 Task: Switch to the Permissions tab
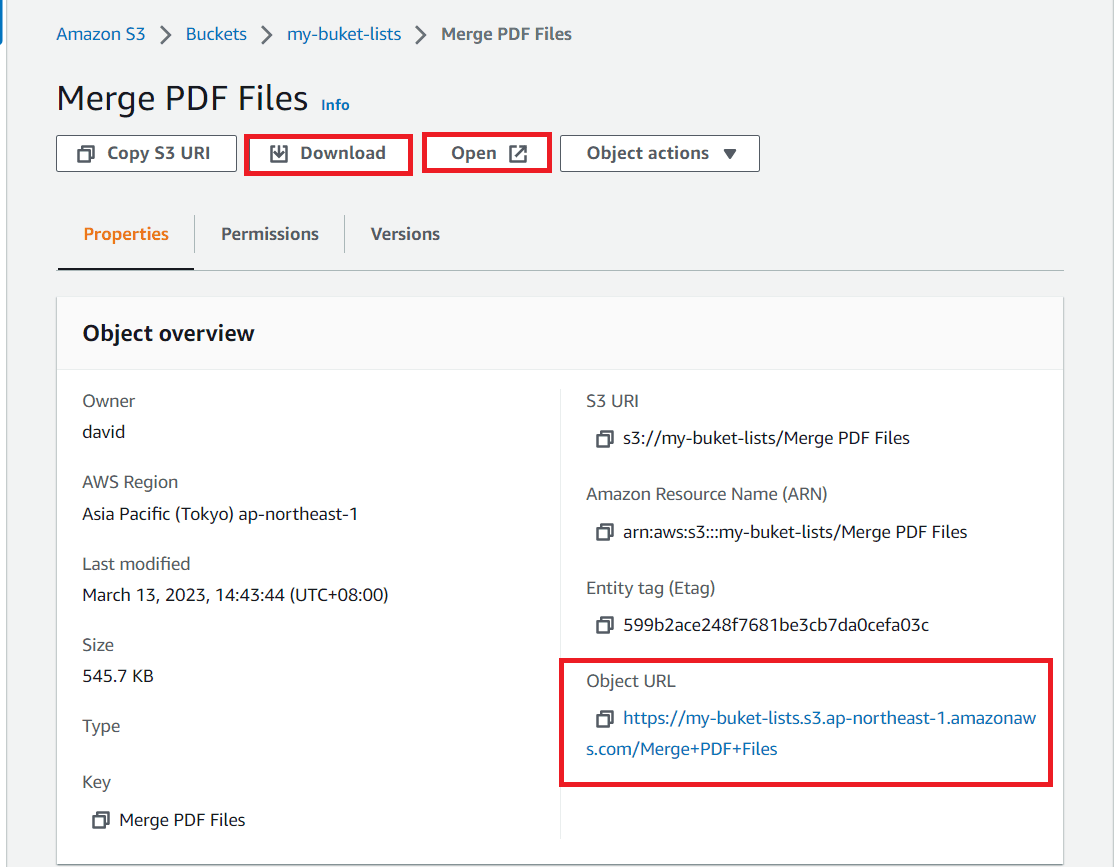point(269,234)
